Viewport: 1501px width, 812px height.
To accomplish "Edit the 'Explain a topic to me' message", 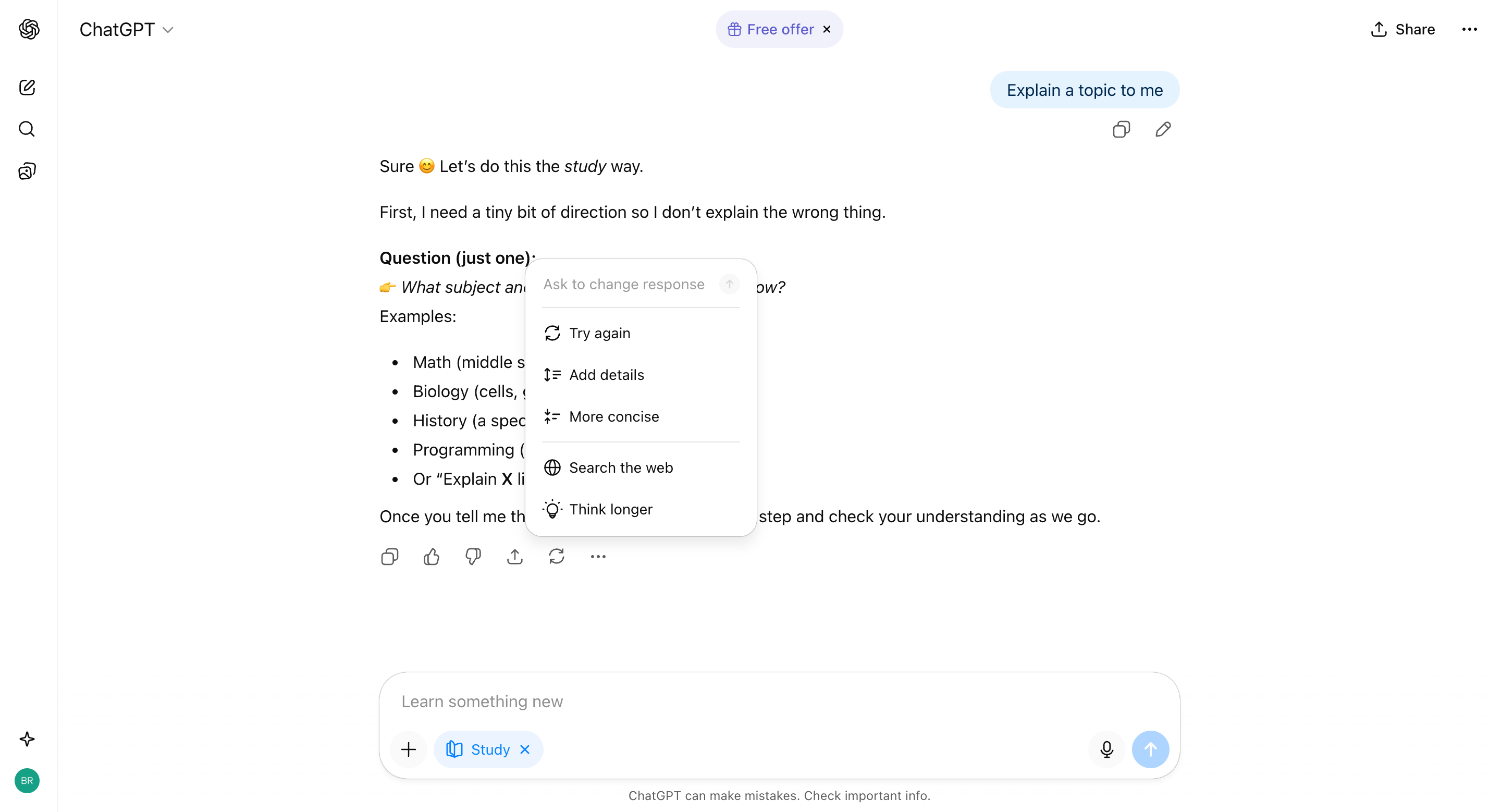I will click(1163, 129).
